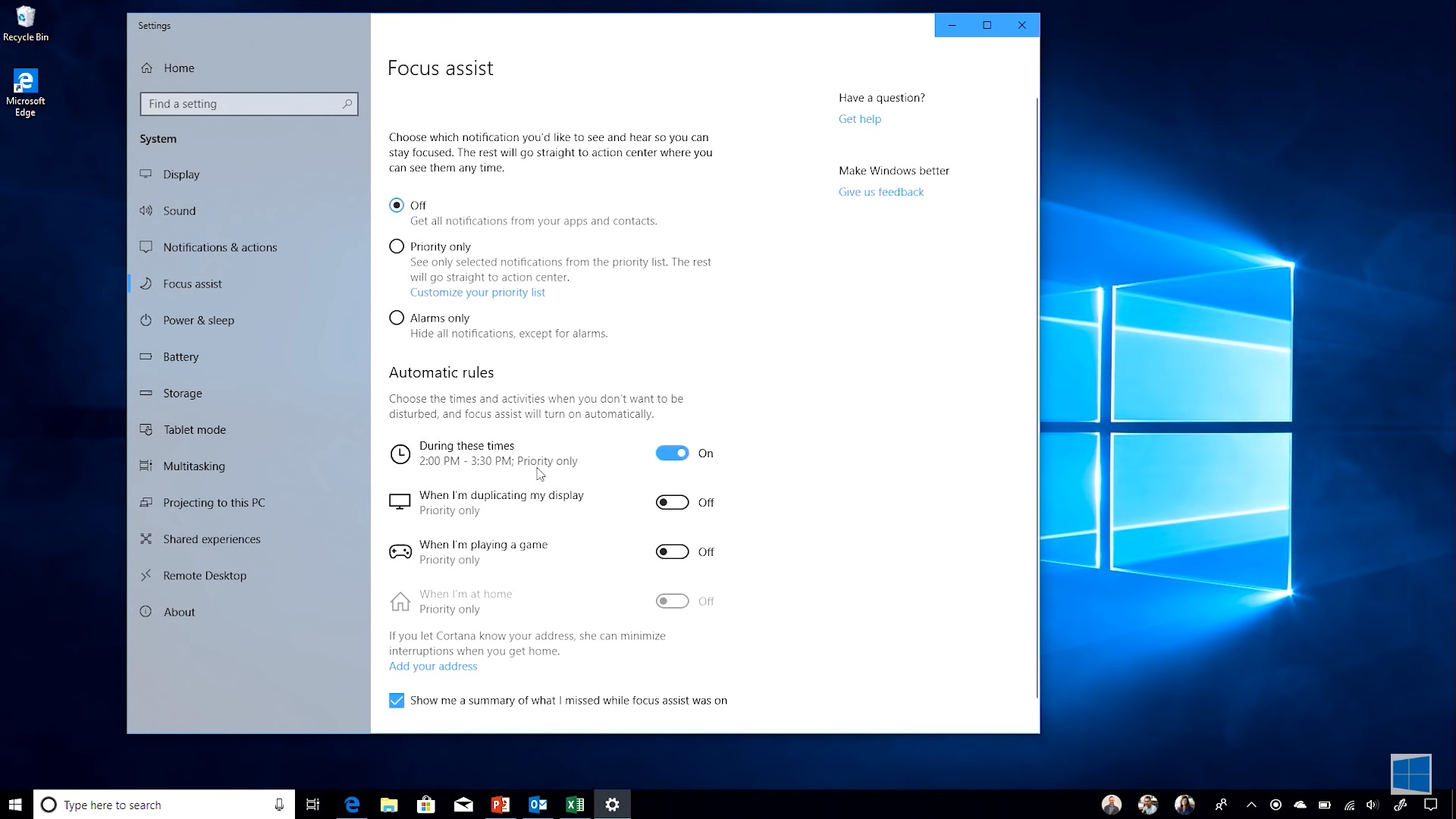Viewport: 1456px width, 819px height.
Task: Open the About page icon
Action: point(146,612)
